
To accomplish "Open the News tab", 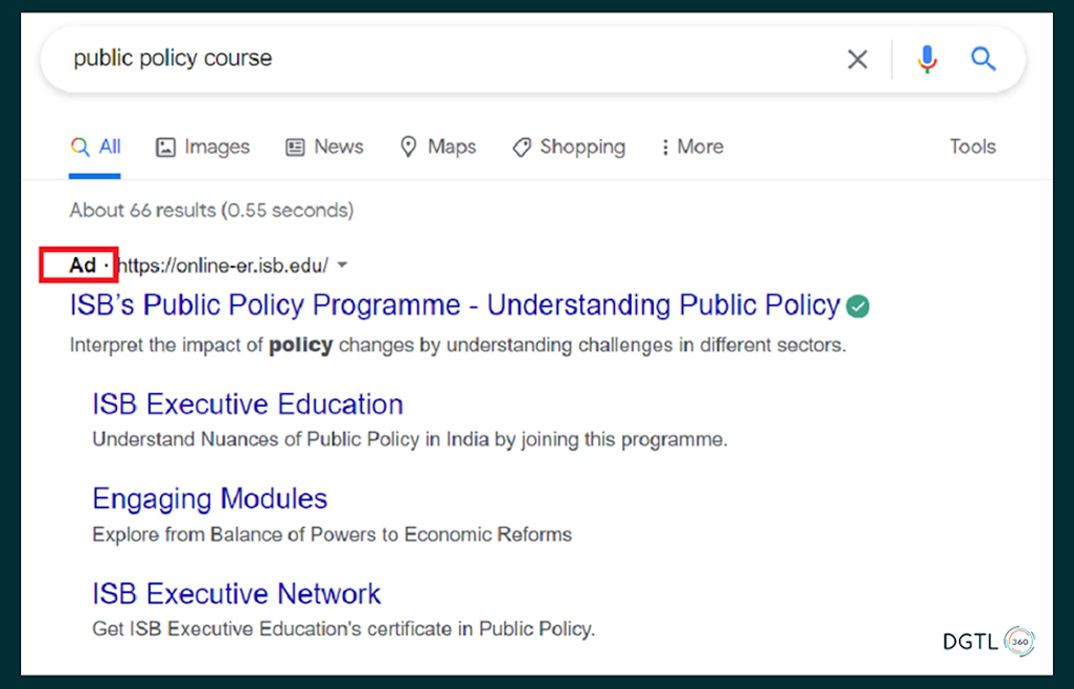I will [325, 147].
